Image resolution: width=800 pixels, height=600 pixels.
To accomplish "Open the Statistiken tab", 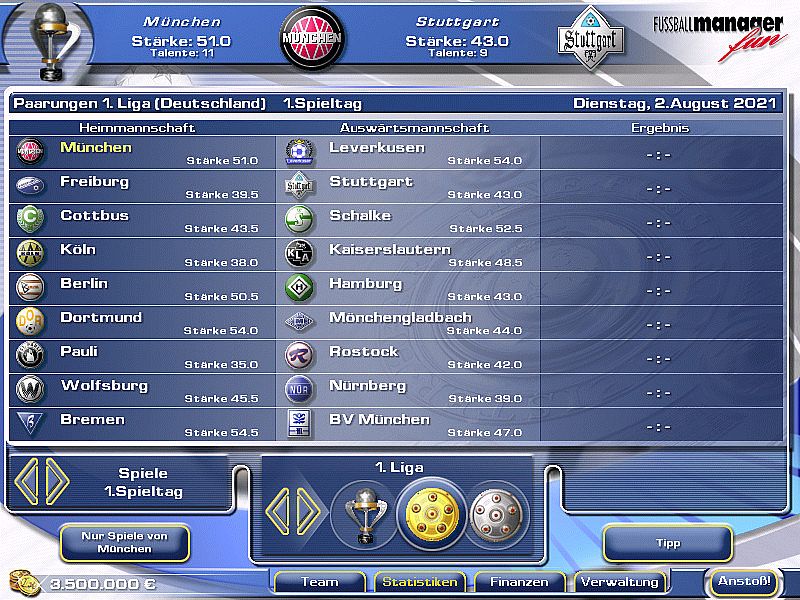I will pos(420,582).
